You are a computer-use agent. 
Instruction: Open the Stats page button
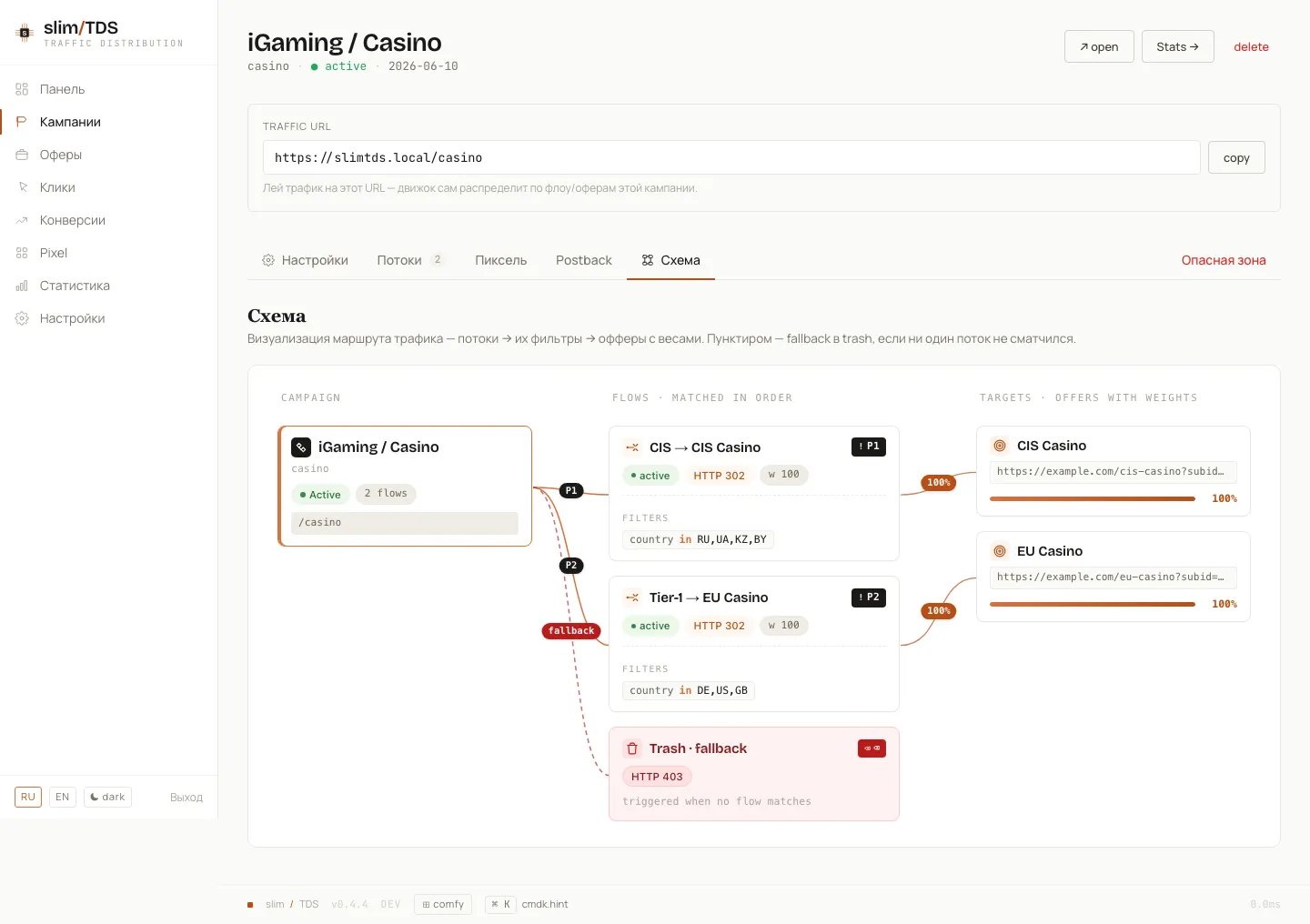click(x=1177, y=46)
